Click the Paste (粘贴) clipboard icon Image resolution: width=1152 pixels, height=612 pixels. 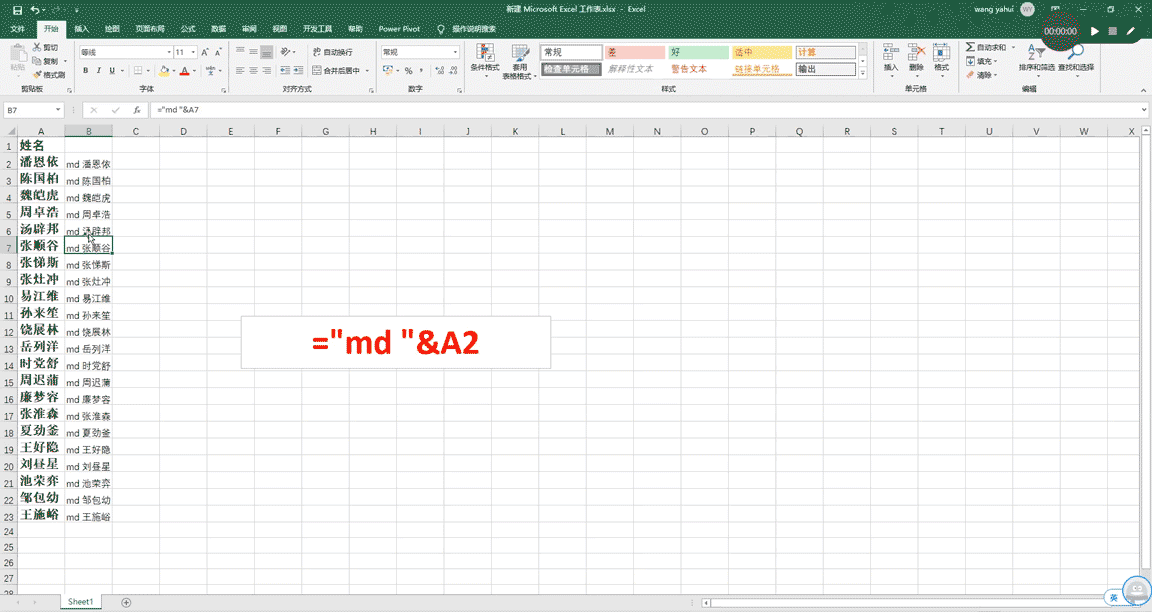click(x=18, y=53)
